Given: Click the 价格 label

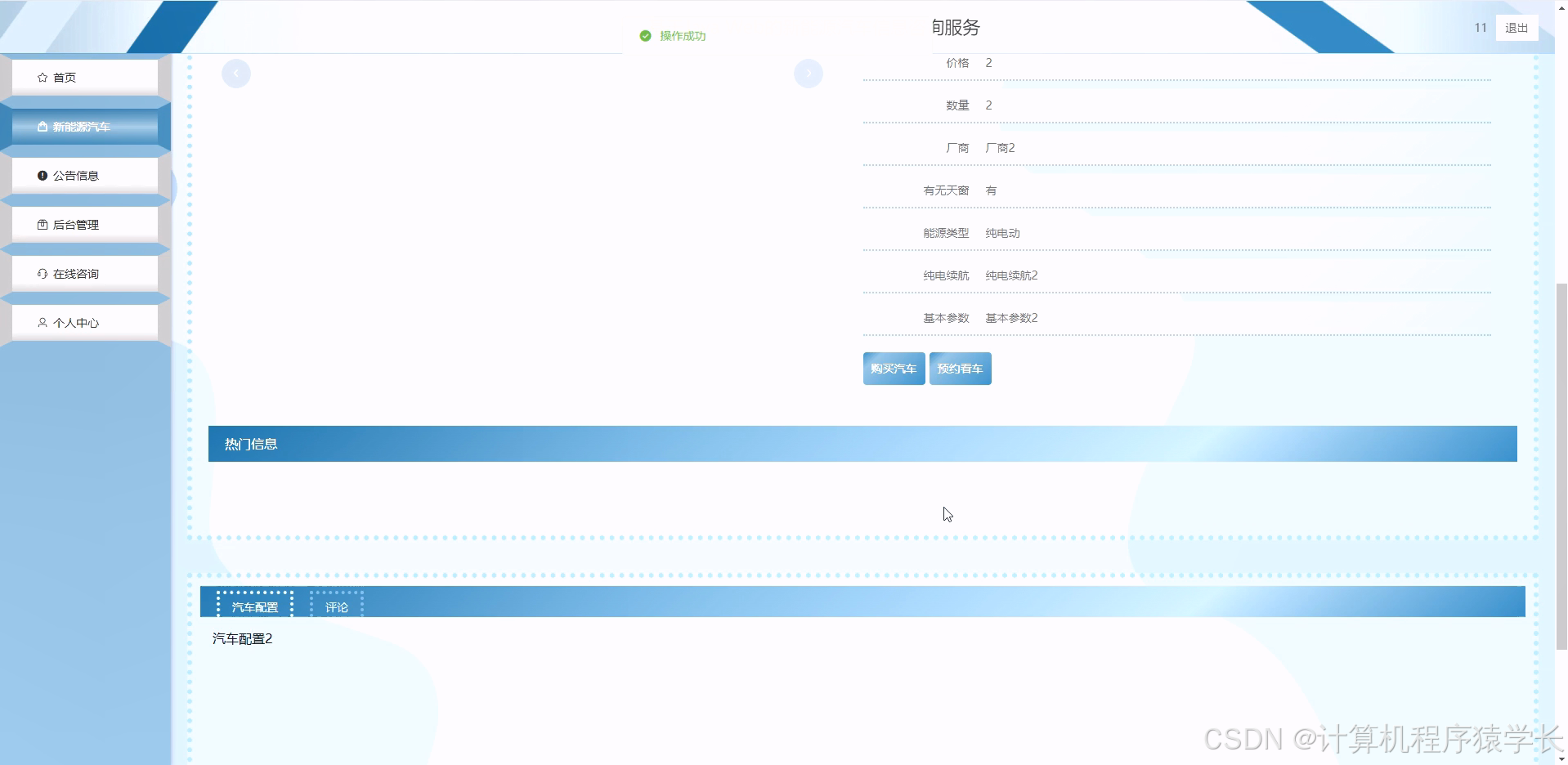Looking at the screenshot, I should click(957, 63).
